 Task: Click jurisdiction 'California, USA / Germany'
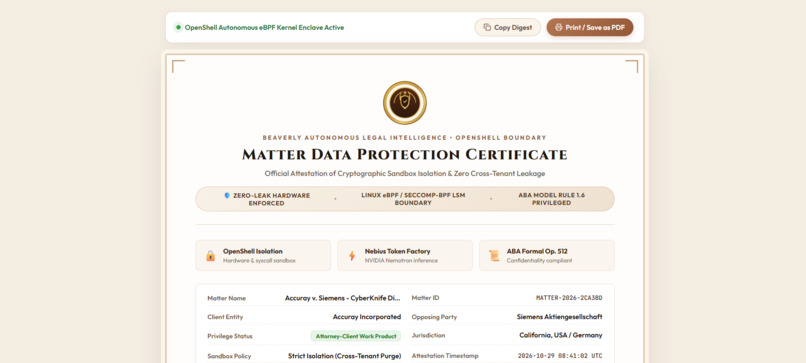[x=560, y=335]
